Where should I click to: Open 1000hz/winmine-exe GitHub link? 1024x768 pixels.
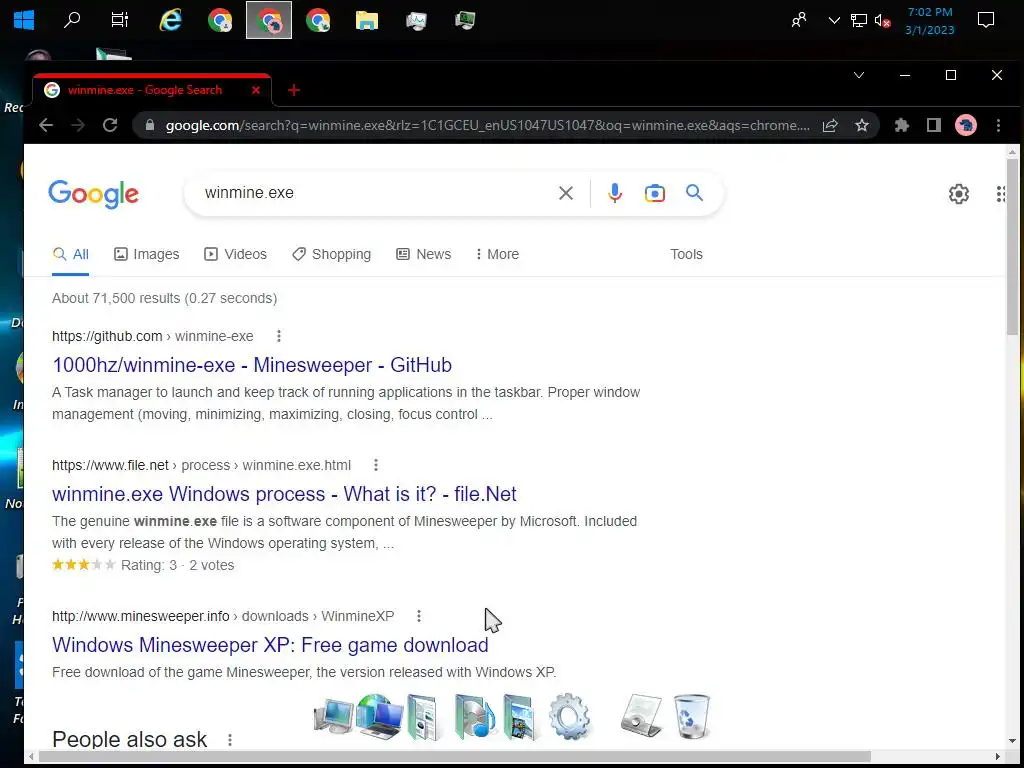click(252, 364)
